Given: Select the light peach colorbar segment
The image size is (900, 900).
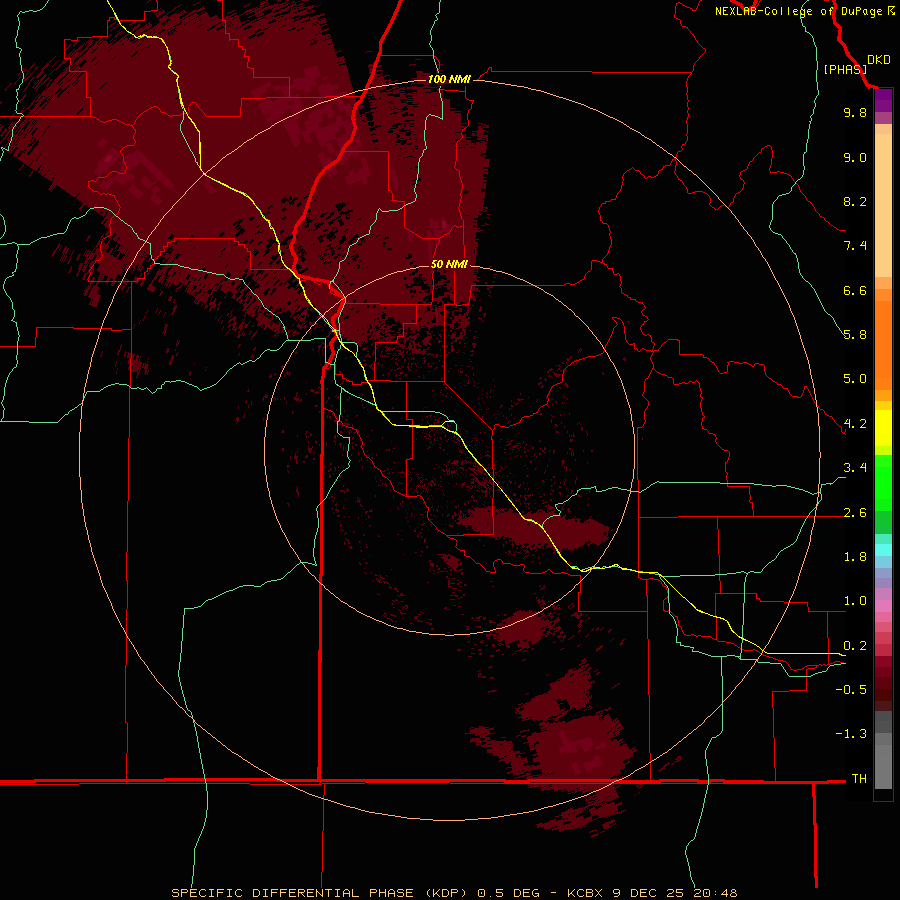Looking at the screenshot, I should pos(883,205).
